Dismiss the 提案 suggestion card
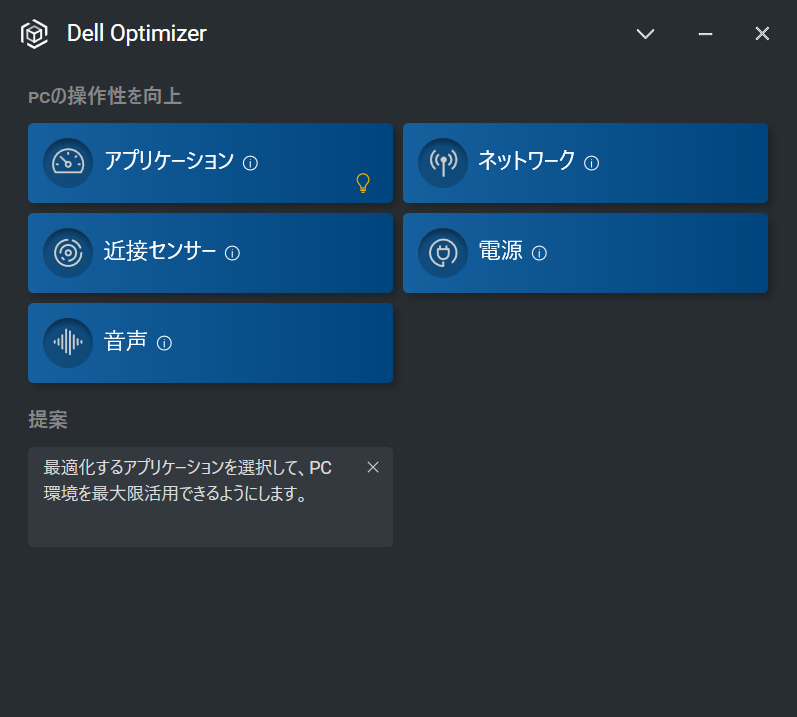797x717 pixels. click(x=373, y=467)
